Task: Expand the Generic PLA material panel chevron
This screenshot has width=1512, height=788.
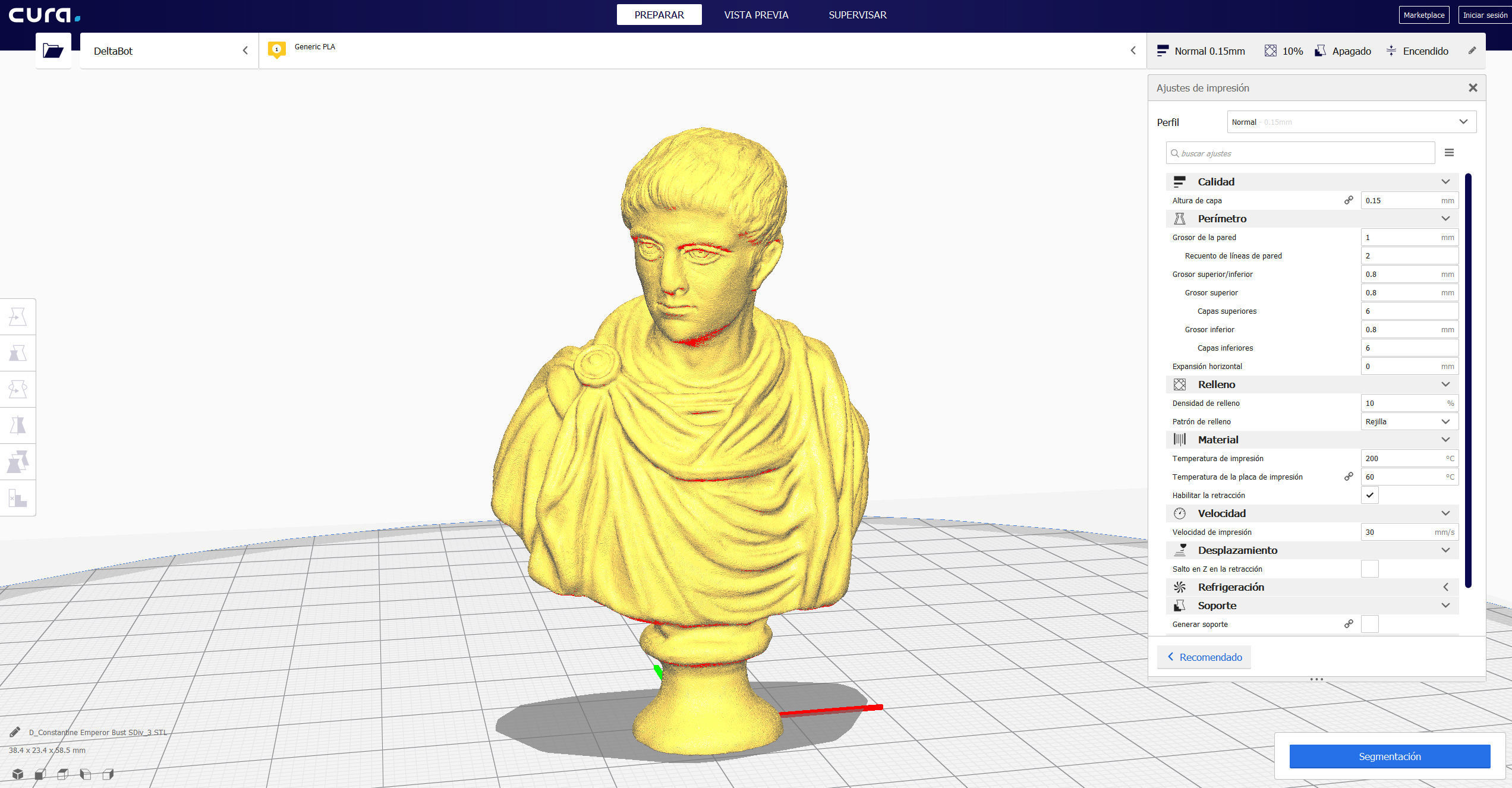Action: [x=1133, y=51]
